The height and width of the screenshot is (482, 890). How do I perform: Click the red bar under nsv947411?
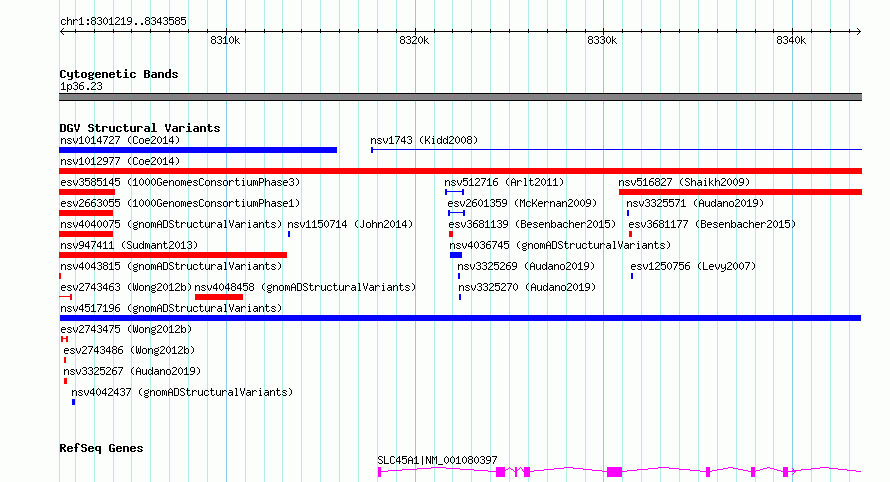click(x=173, y=255)
